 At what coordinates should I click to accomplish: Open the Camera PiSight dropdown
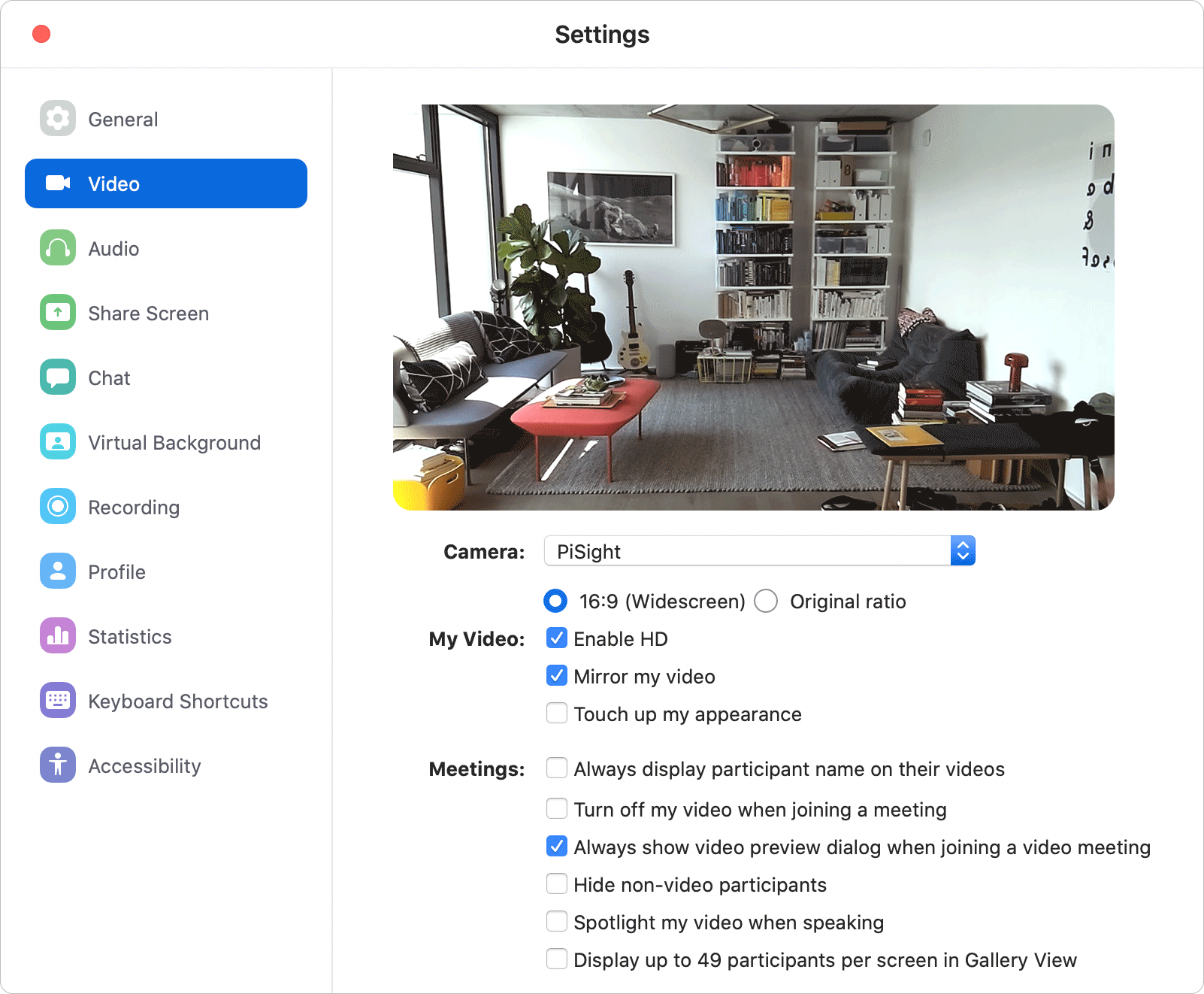760,550
